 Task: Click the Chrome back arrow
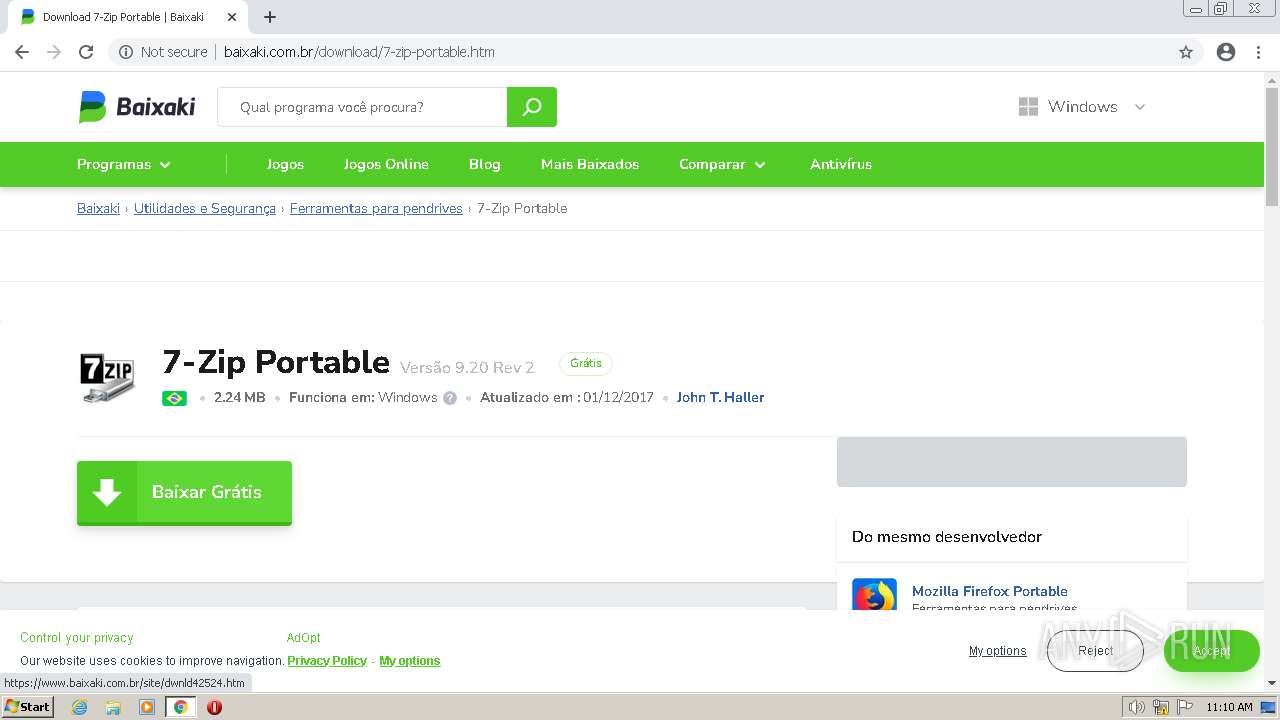(x=22, y=52)
